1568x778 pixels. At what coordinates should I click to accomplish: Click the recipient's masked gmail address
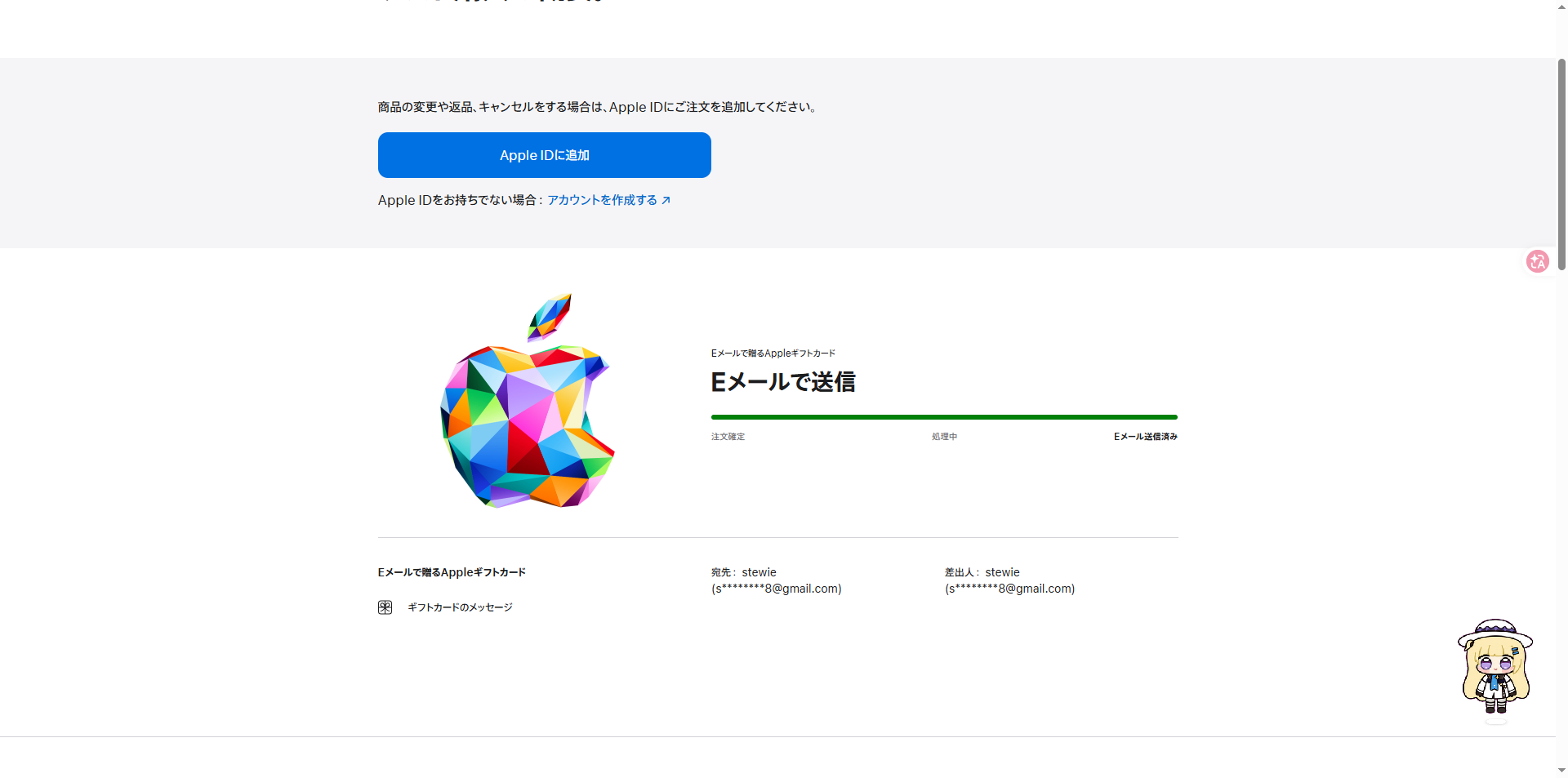point(777,589)
